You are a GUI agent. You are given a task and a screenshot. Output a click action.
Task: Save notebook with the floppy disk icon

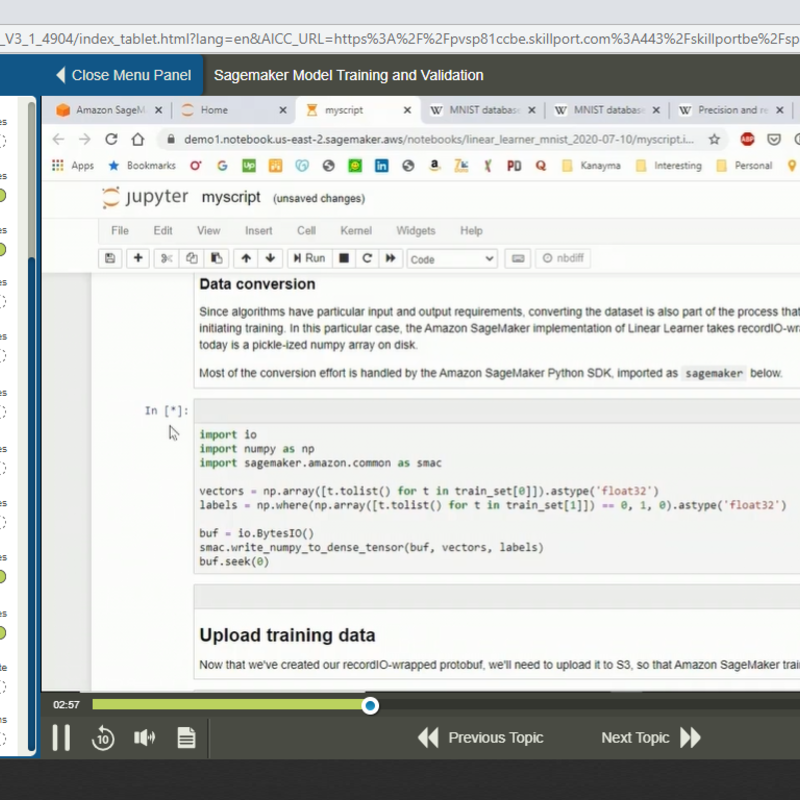click(110, 258)
